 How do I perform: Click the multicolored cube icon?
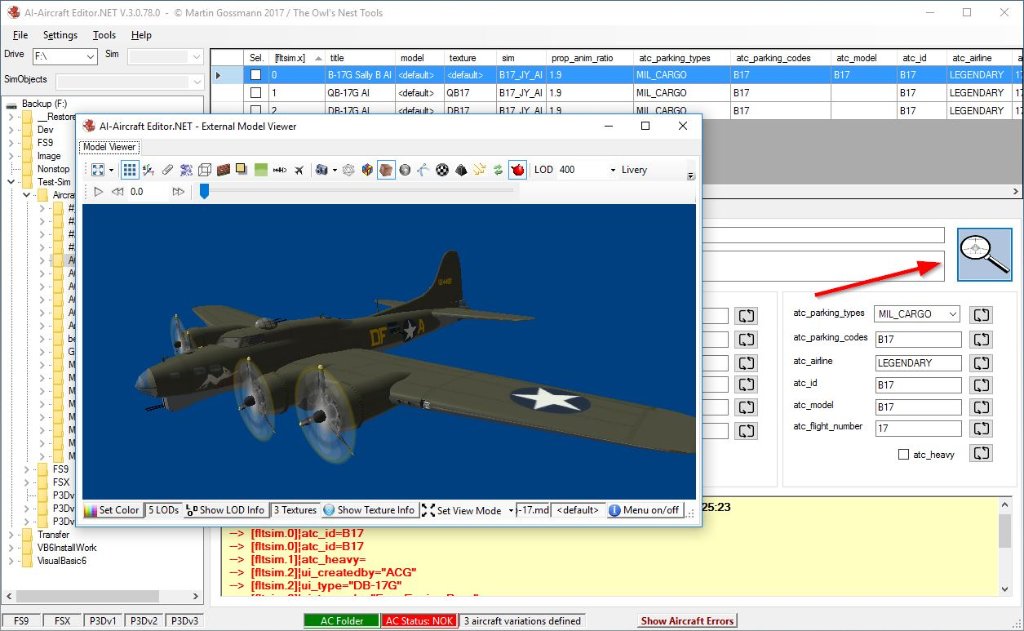[367, 170]
